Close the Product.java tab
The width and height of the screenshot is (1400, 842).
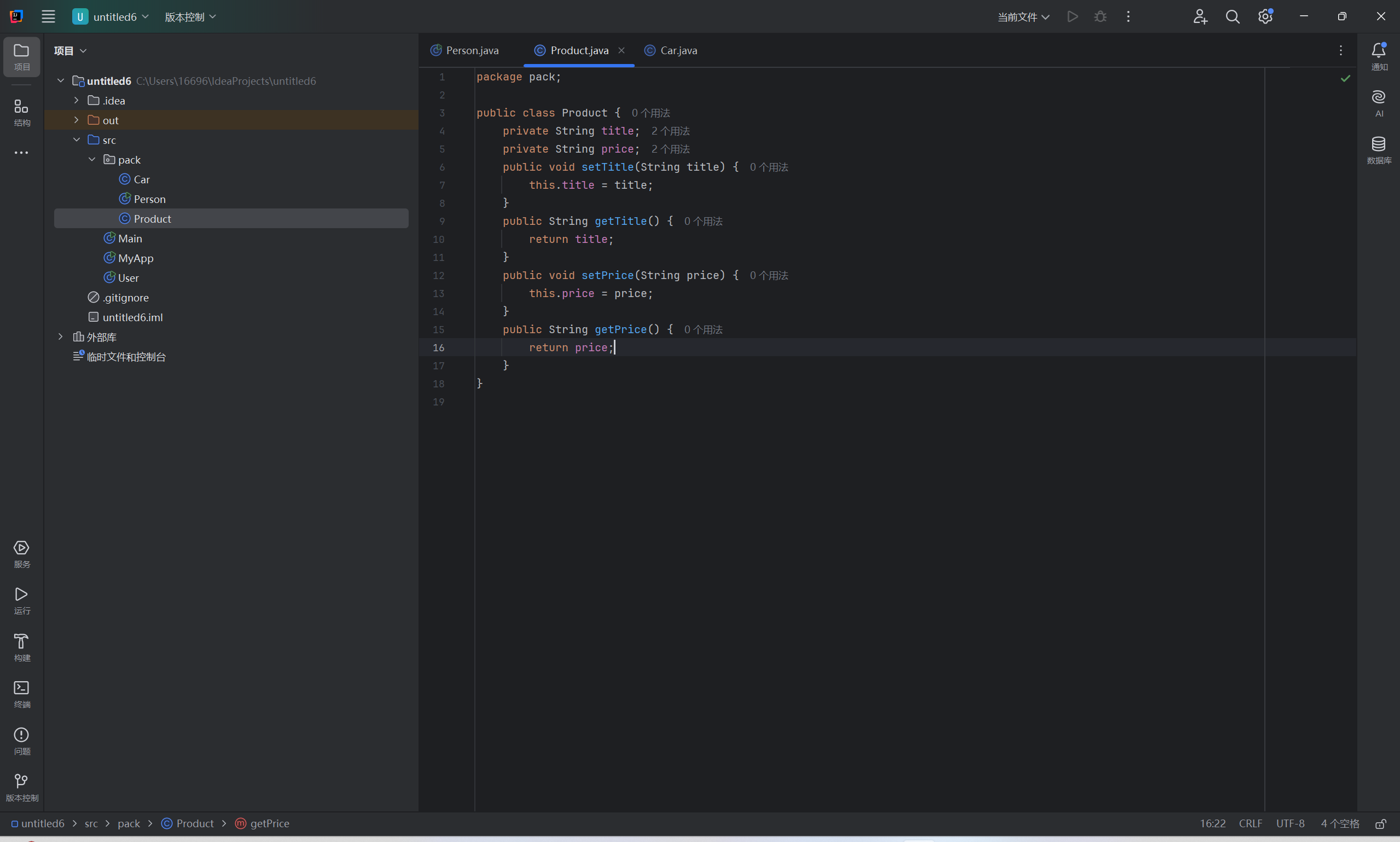[x=621, y=50]
